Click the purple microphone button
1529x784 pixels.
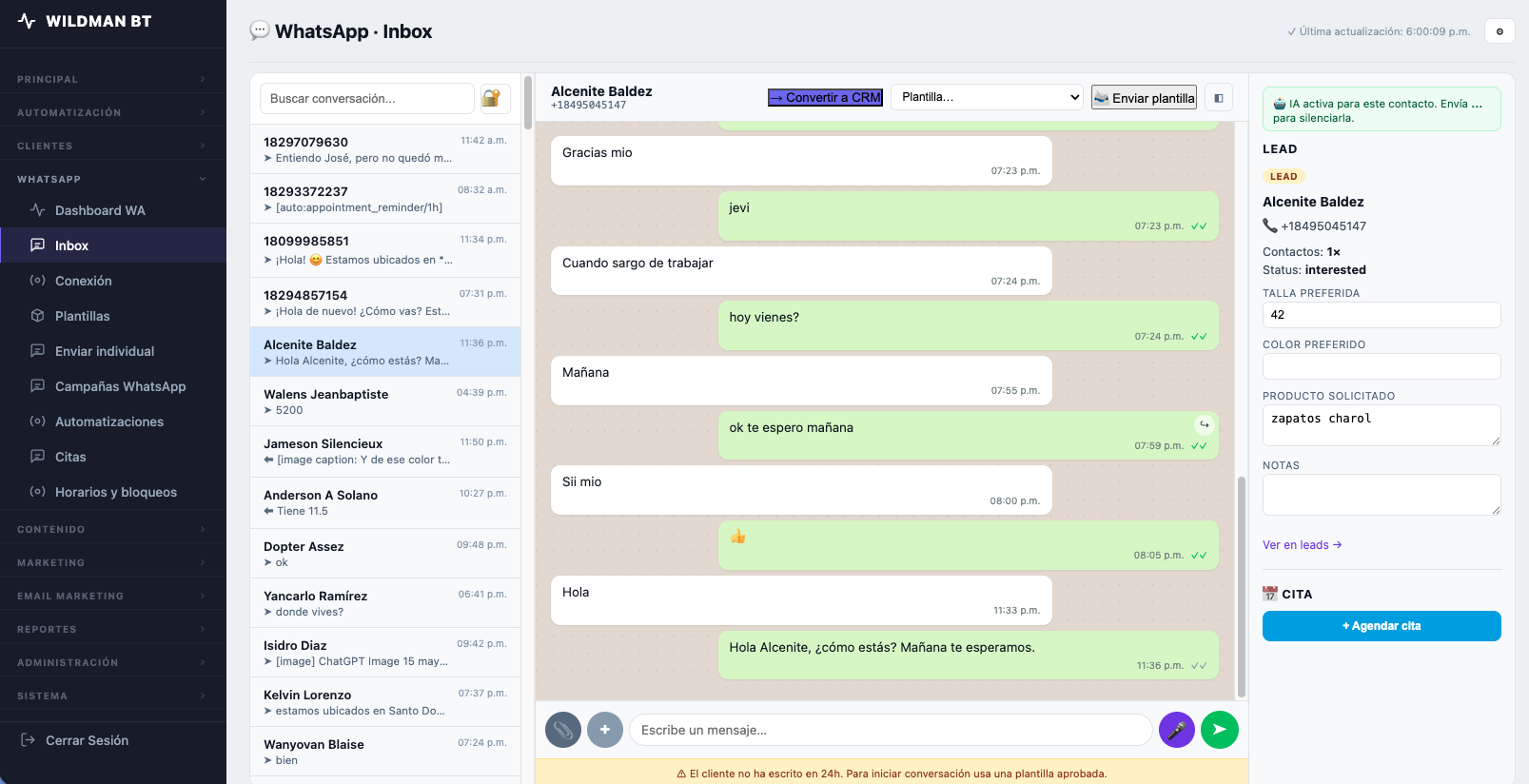point(1177,730)
